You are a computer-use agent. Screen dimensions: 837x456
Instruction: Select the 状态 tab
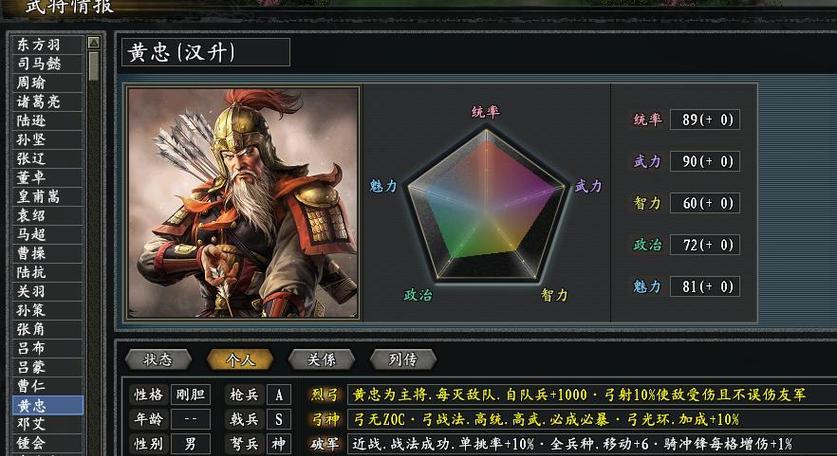[x=158, y=359]
